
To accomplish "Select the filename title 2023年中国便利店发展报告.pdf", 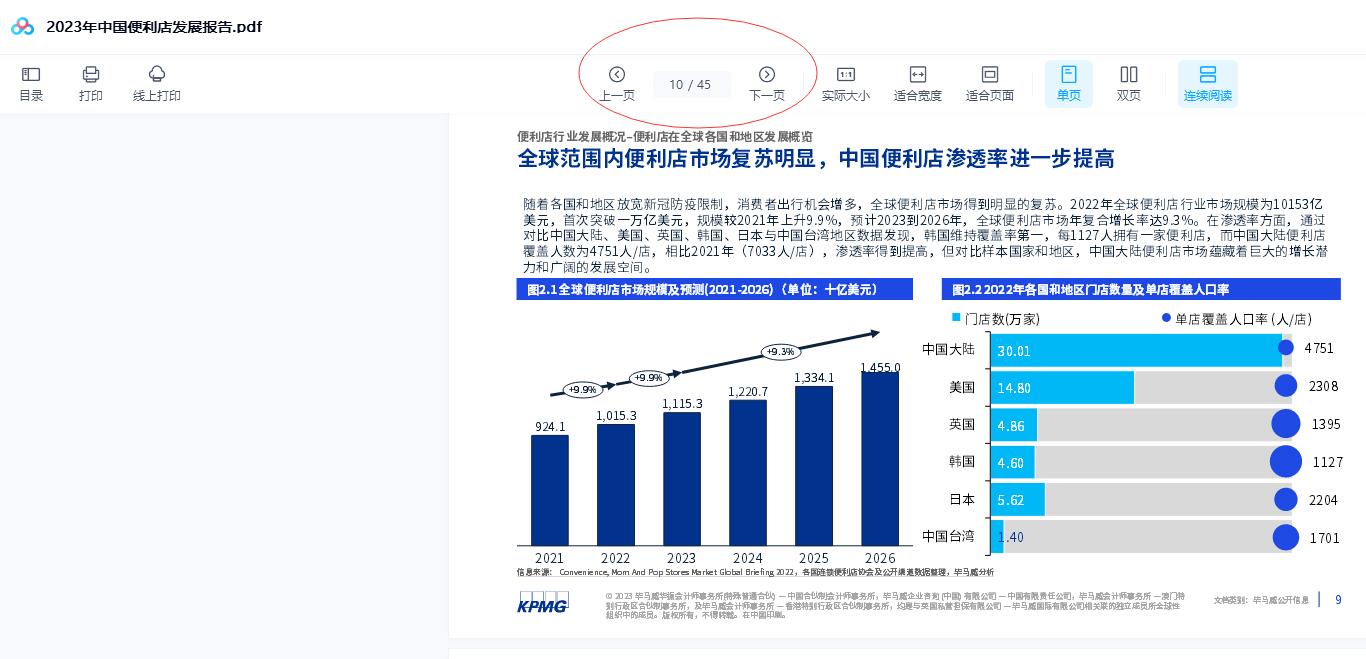I will pyautogui.click(x=154, y=26).
